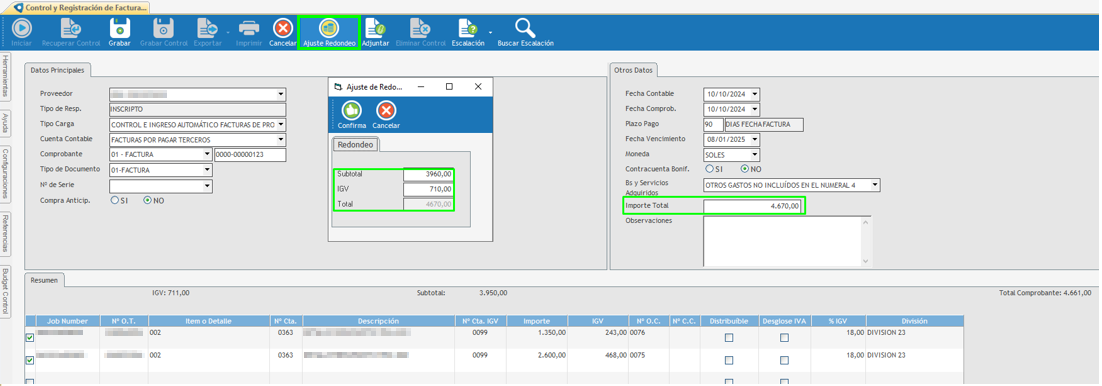
Task: Click the Descripción column header
Action: (x=377, y=321)
